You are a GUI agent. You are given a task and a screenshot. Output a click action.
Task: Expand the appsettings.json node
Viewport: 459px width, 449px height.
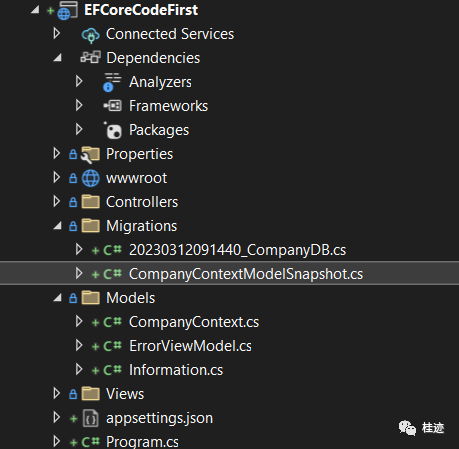pyautogui.click(x=57, y=417)
